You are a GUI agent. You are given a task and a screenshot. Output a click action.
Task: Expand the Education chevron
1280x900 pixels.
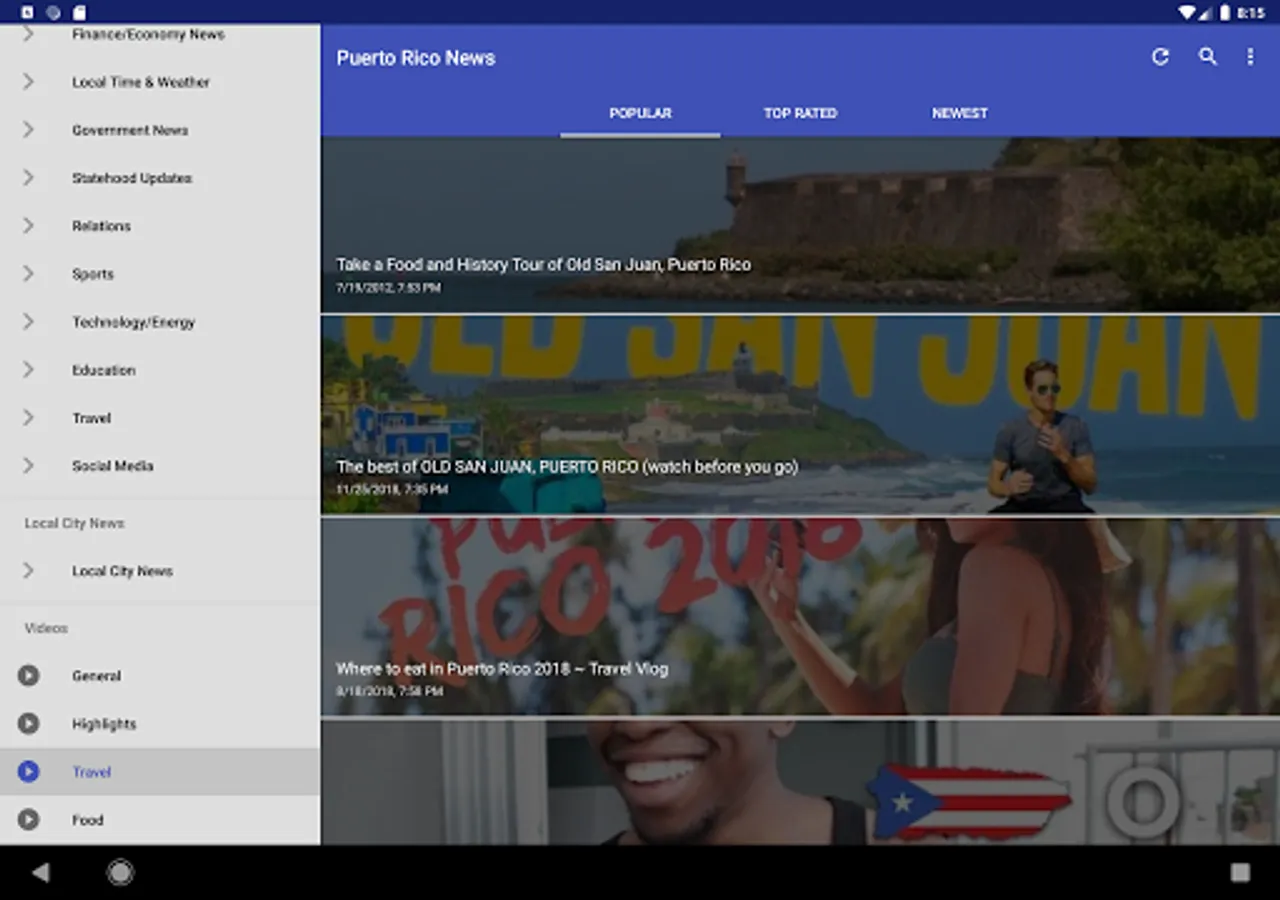click(28, 370)
